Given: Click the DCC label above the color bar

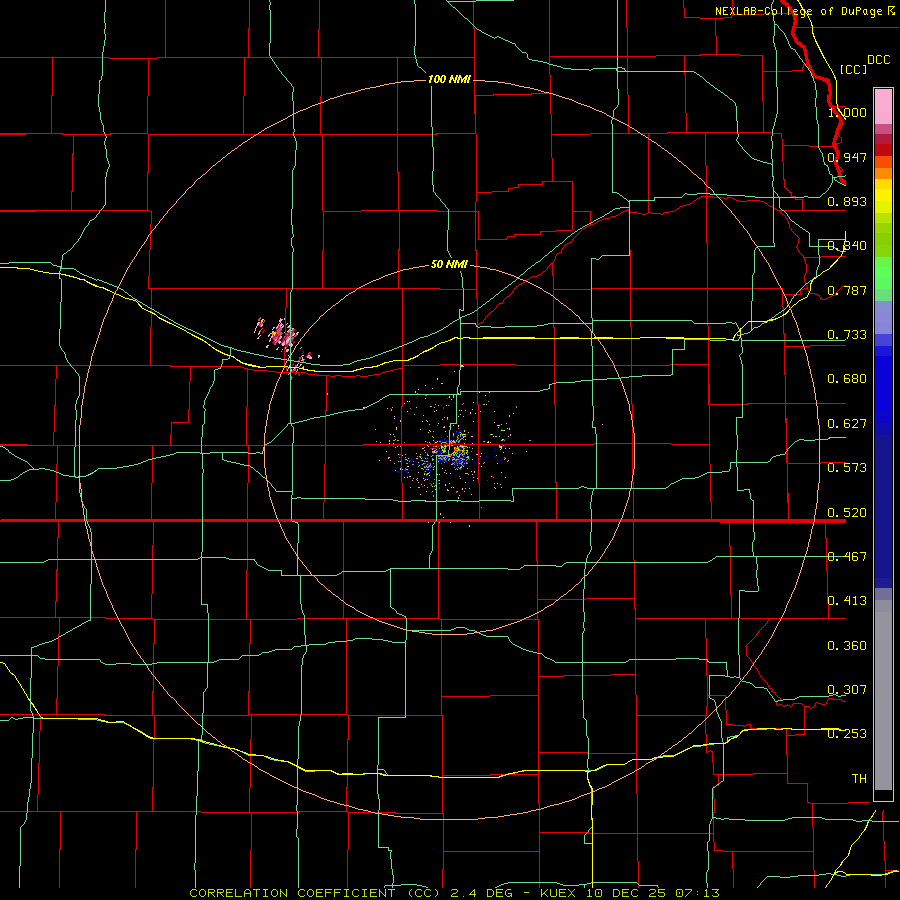Looking at the screenshot, I should tap(879, 60).
